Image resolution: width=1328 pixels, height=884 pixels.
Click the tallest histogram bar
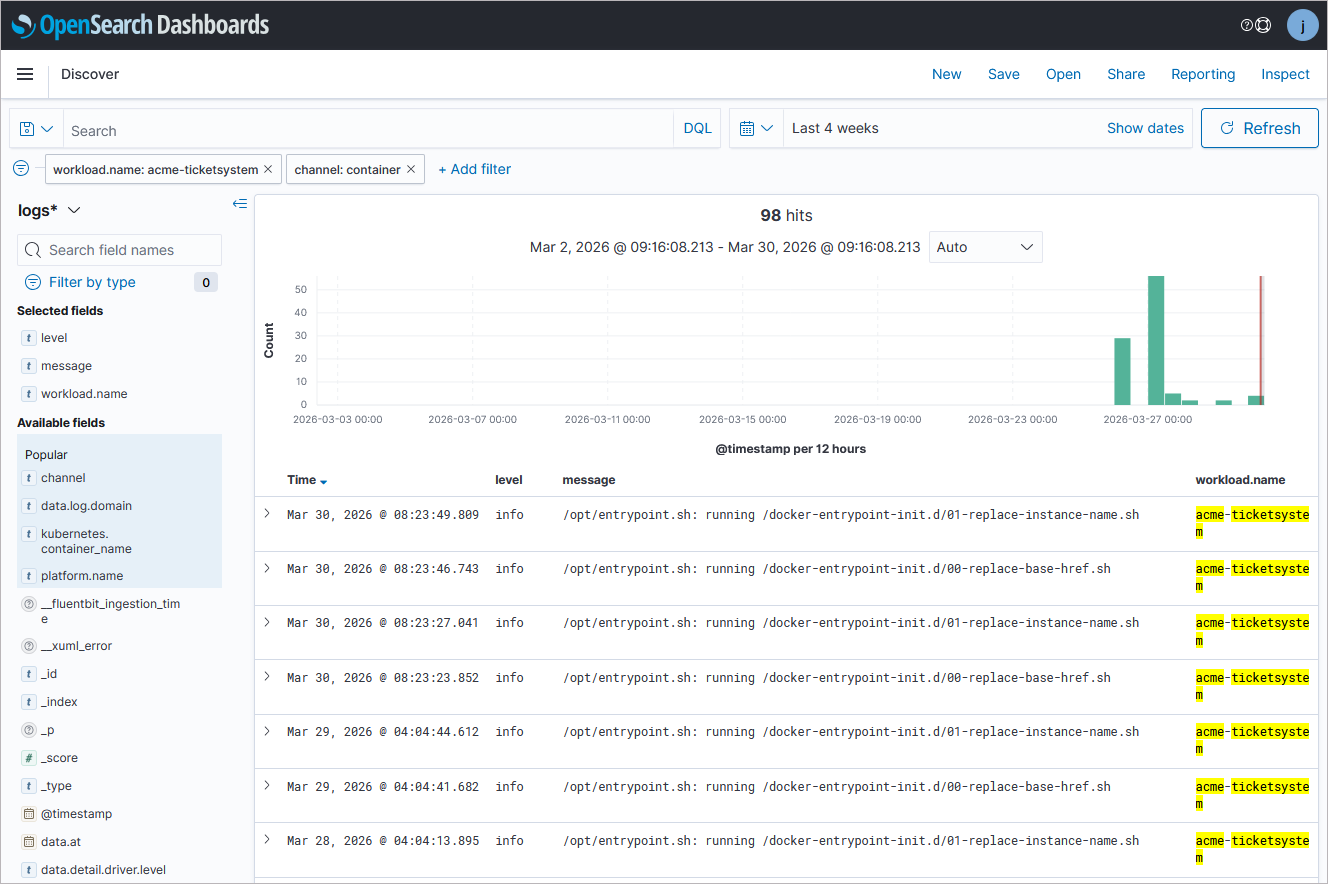[1156, 340]
